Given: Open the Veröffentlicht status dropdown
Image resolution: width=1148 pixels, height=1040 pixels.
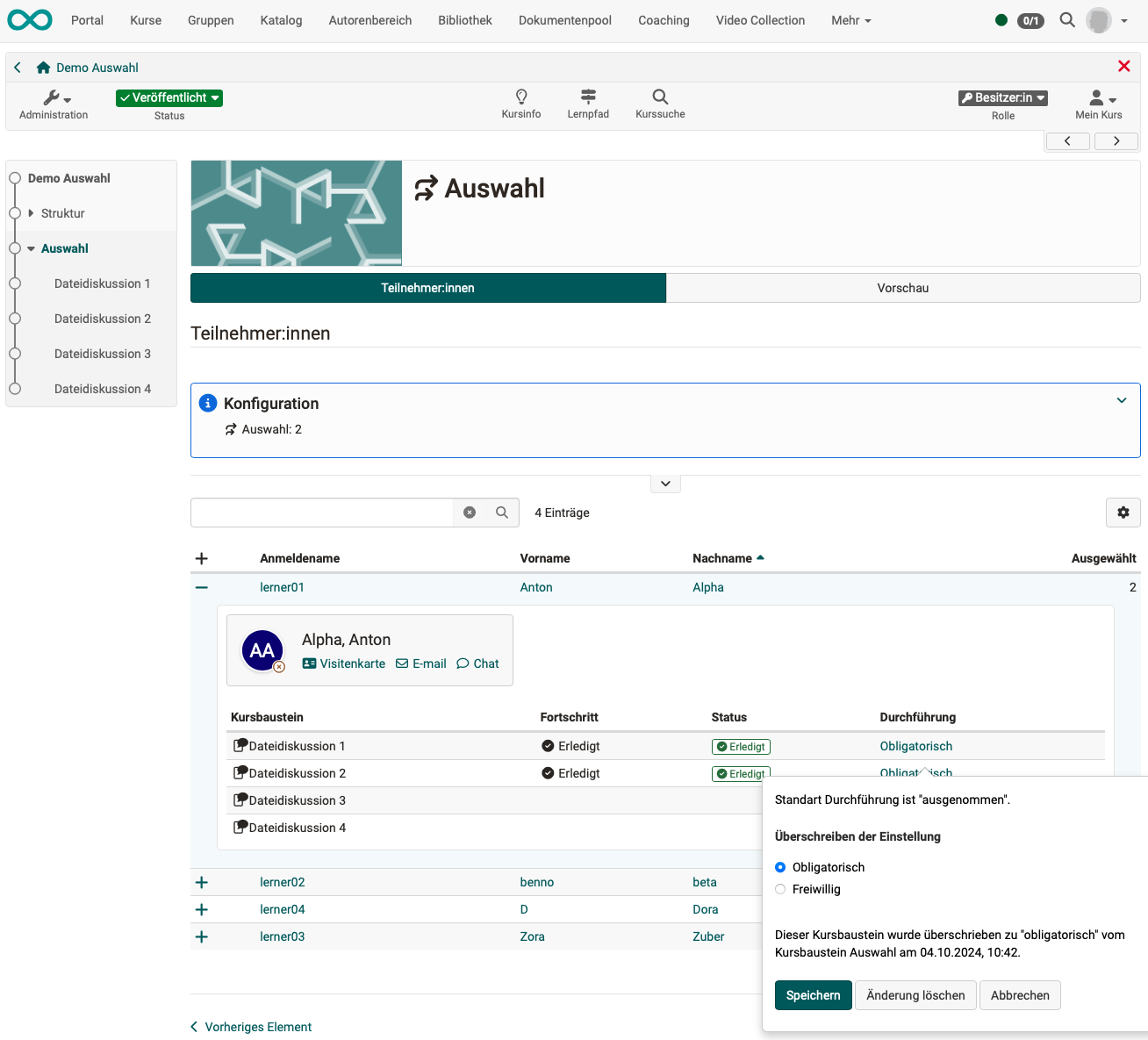Looking at the screenshot, I should point(169,98).
